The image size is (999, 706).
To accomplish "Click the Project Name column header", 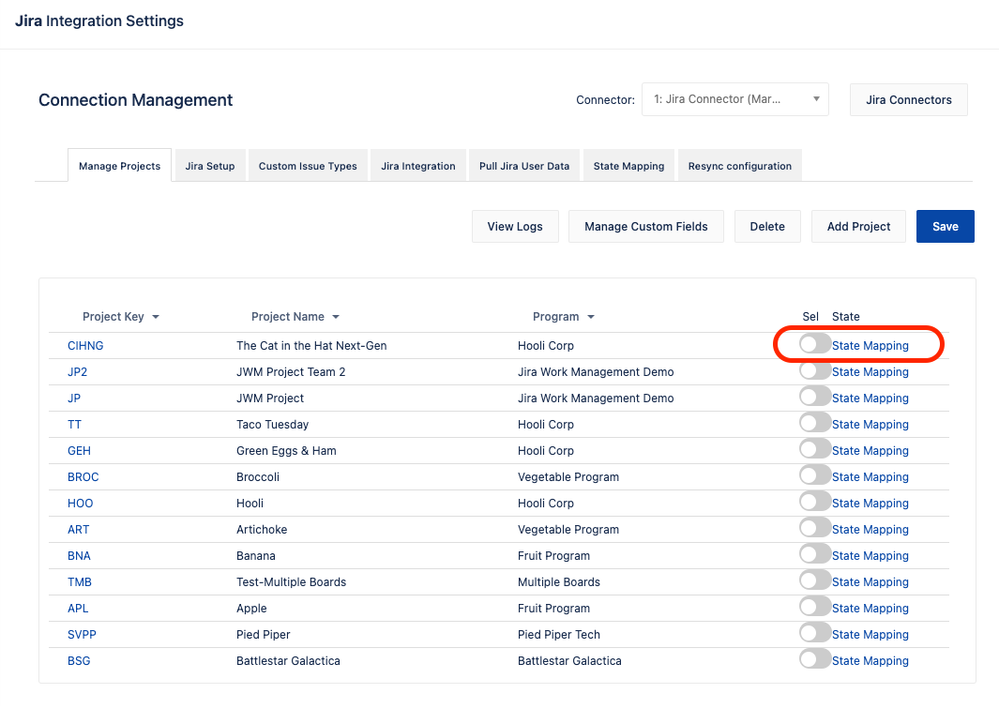I will 287,317.
